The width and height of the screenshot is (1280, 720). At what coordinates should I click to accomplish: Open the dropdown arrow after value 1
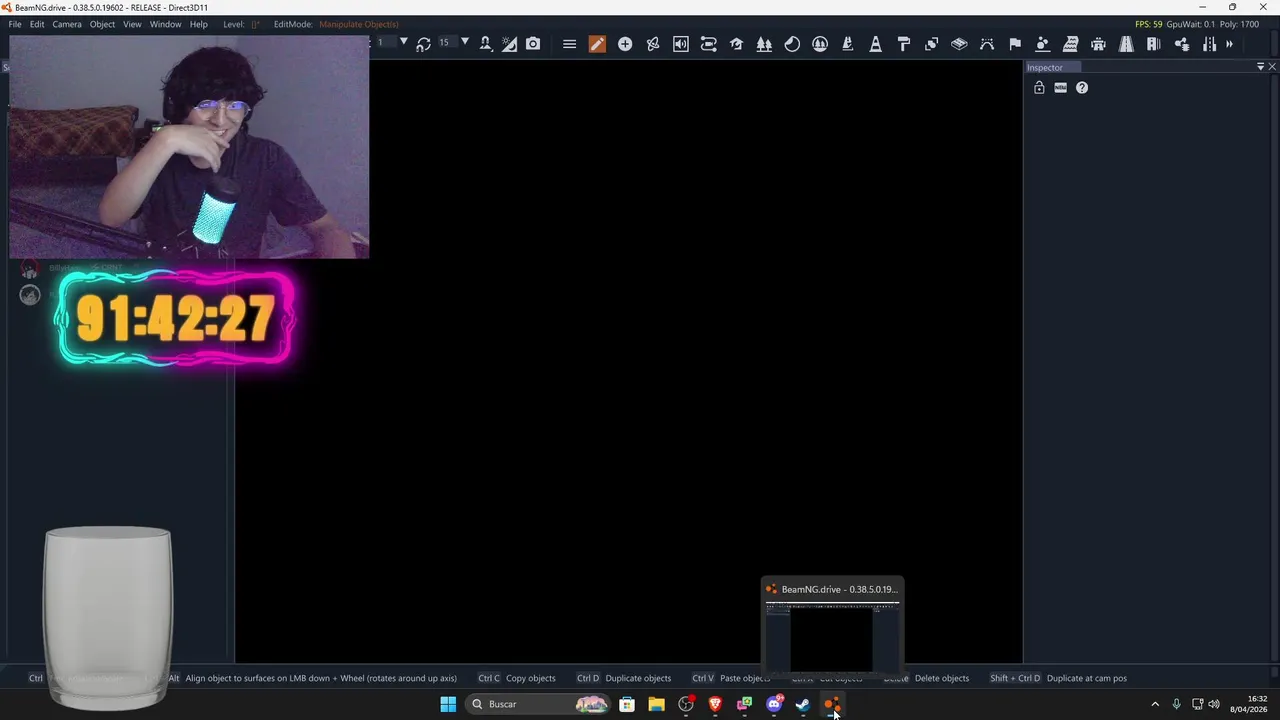point(403,42)
